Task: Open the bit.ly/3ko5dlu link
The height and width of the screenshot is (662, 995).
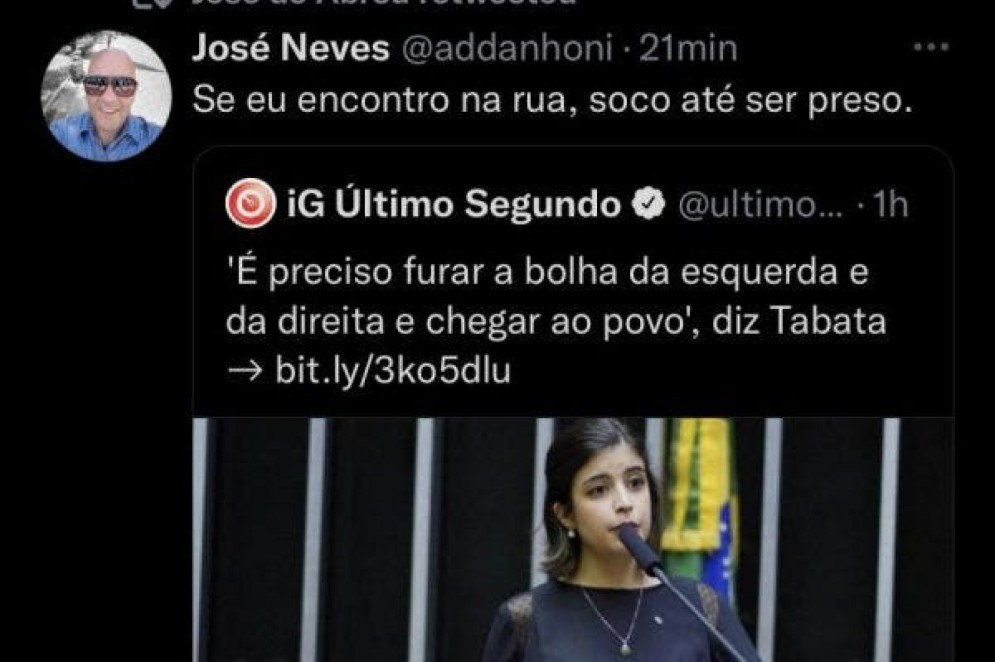Action: pyautogui.click(x=393, y=371)
